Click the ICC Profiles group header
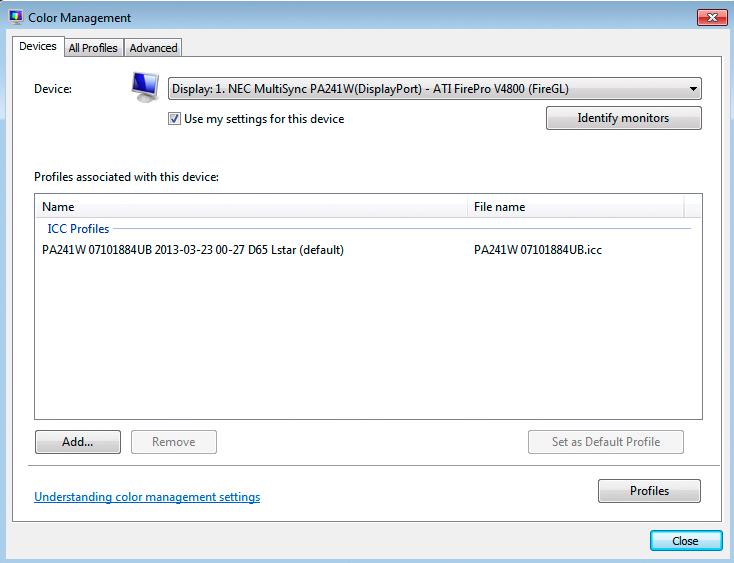 78,229
